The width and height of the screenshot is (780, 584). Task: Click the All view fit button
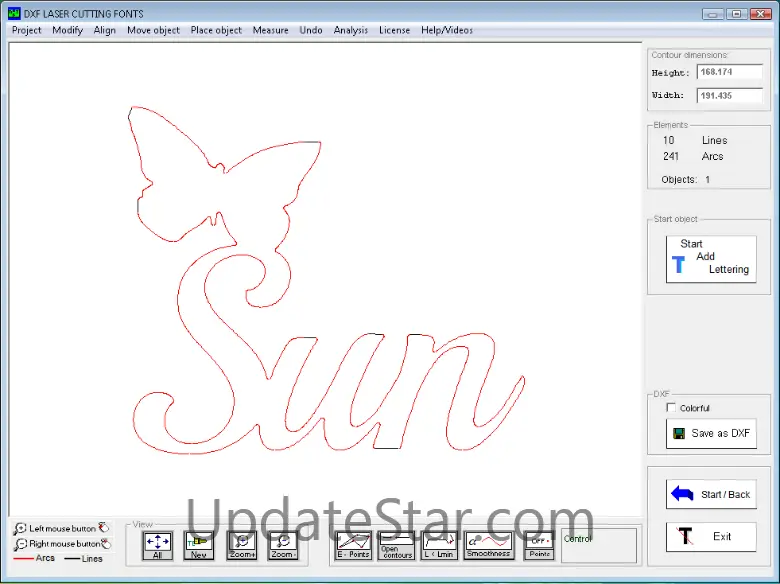click(x=157, y=545)
